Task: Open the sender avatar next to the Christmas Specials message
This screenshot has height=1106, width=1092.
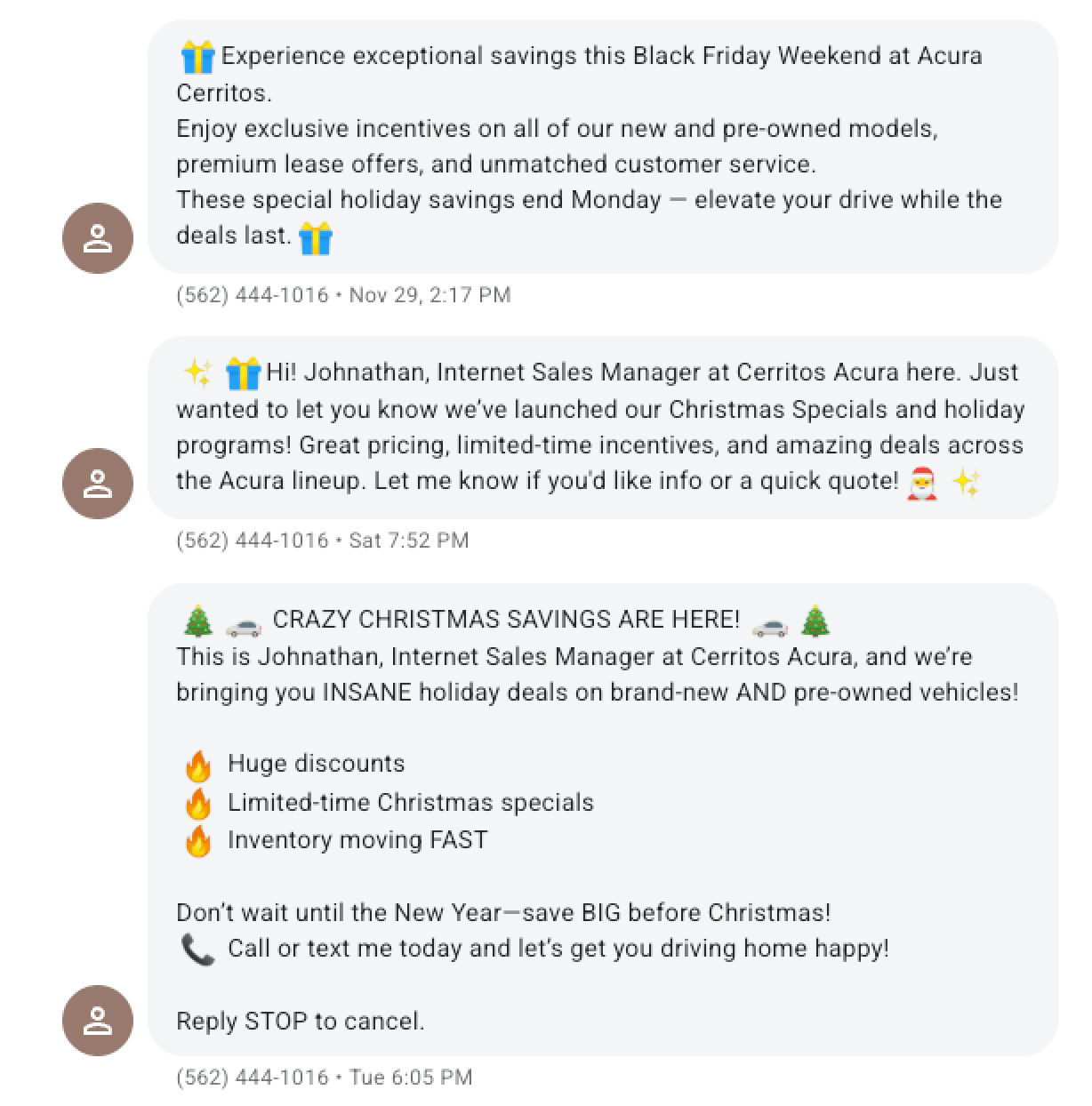Action: pyautogui.click(x=98, y=484)
